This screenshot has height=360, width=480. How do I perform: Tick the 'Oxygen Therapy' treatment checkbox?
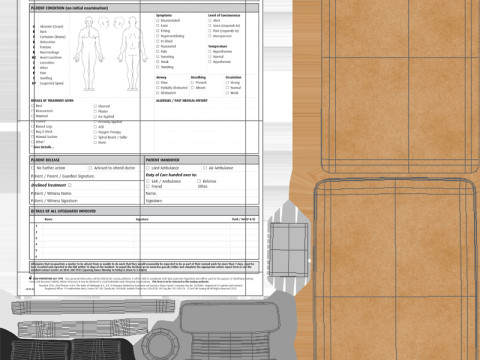(95, 132)
